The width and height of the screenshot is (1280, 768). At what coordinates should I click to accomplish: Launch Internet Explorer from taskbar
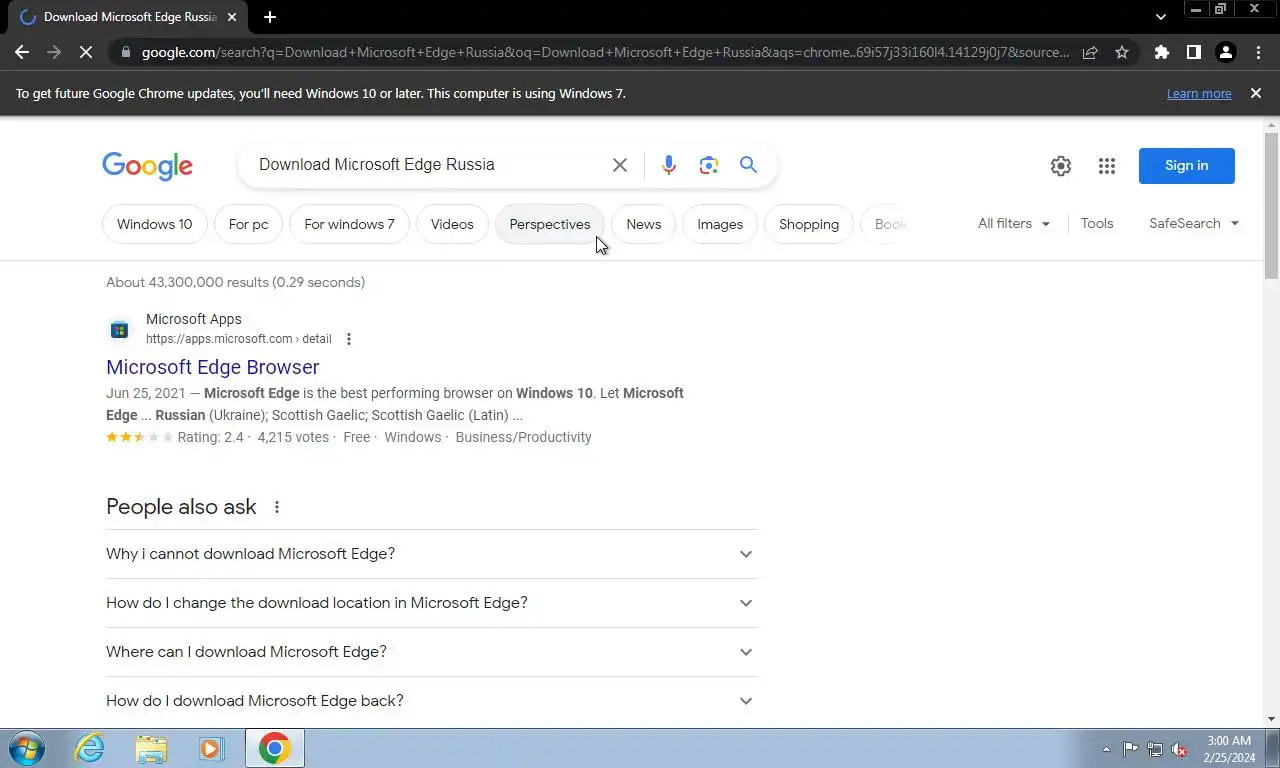pyautogui.click(x=90, y=748)
